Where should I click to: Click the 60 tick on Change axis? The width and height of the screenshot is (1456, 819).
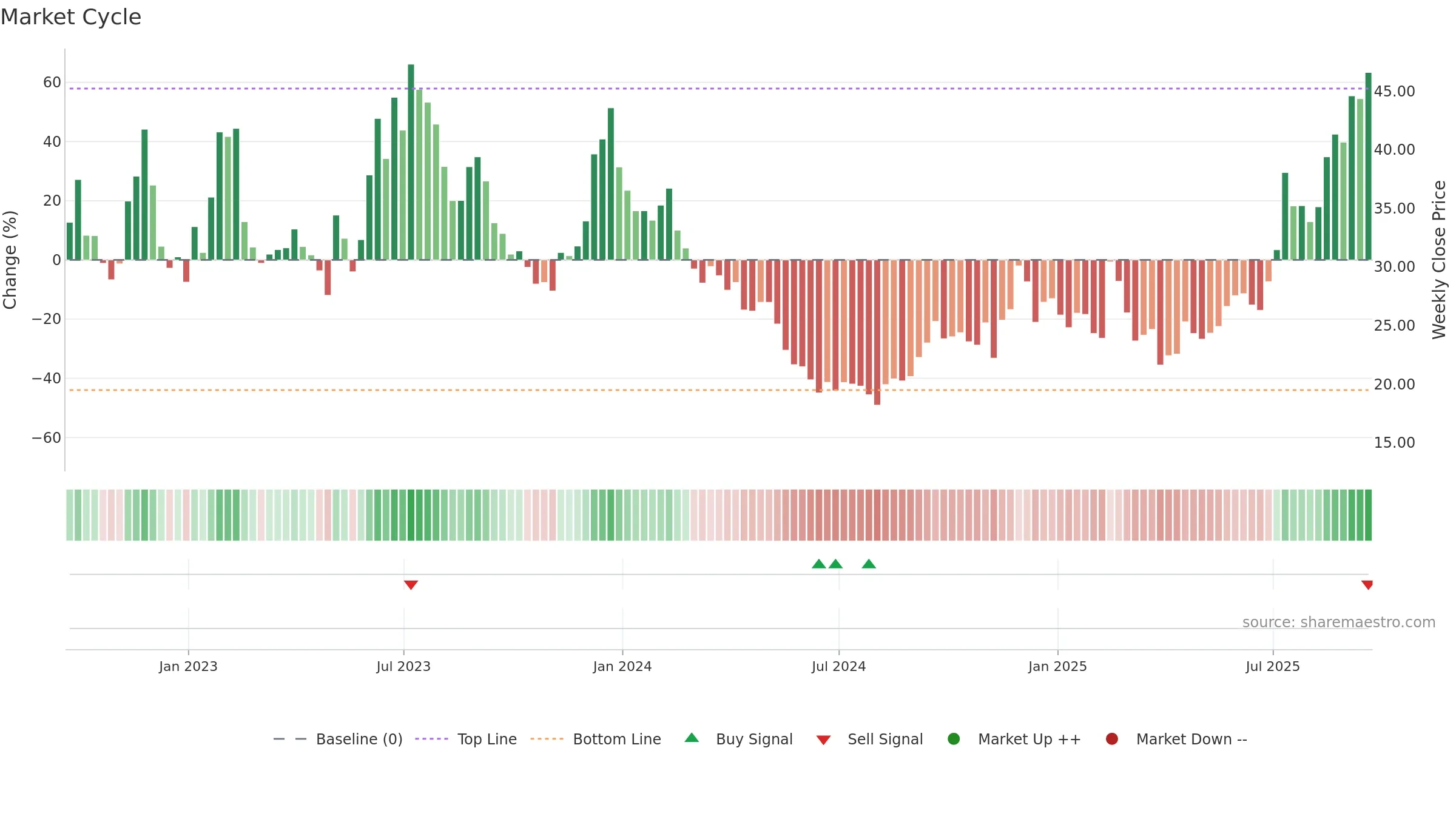52,82
